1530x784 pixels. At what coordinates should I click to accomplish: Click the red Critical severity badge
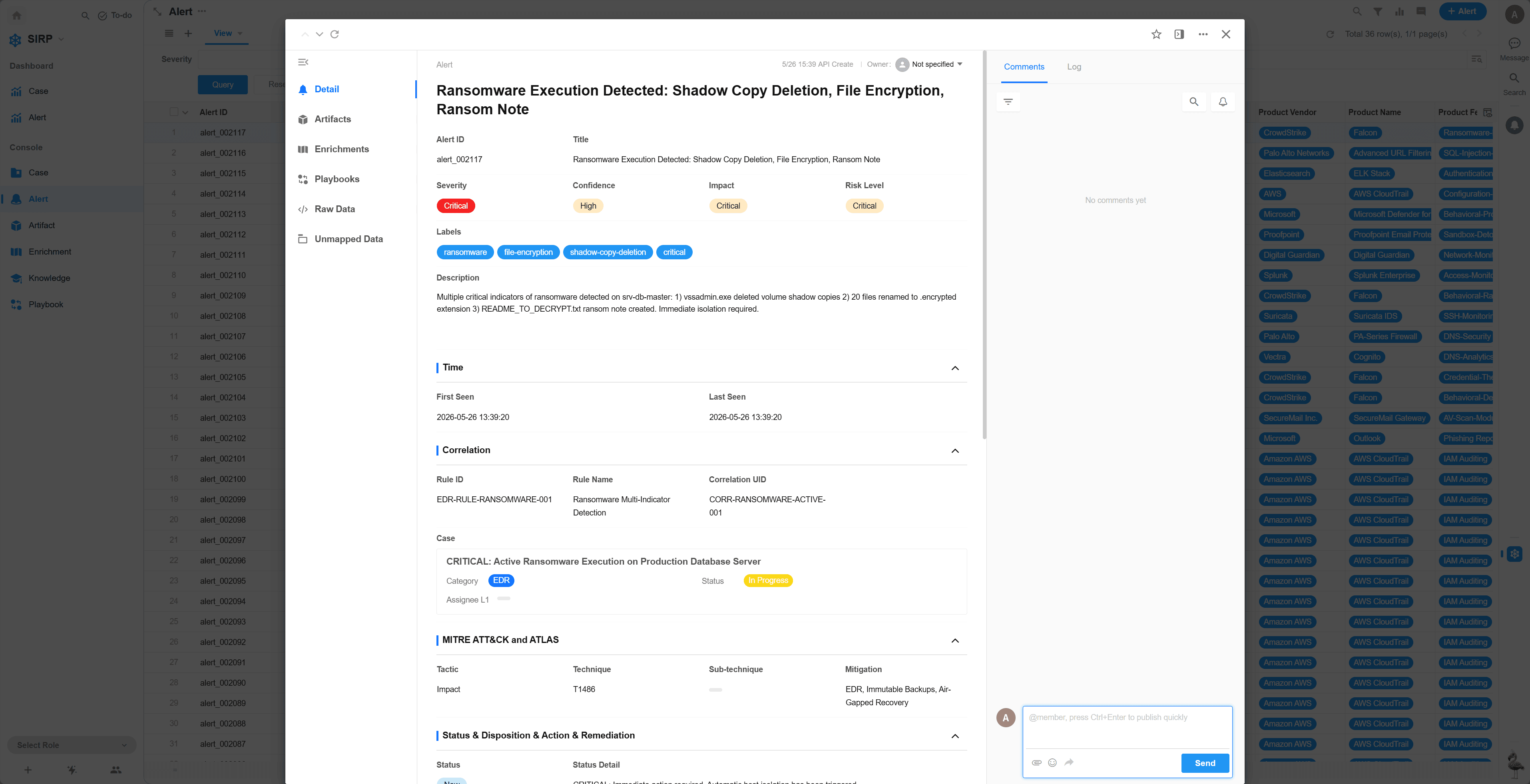point(456,206)
